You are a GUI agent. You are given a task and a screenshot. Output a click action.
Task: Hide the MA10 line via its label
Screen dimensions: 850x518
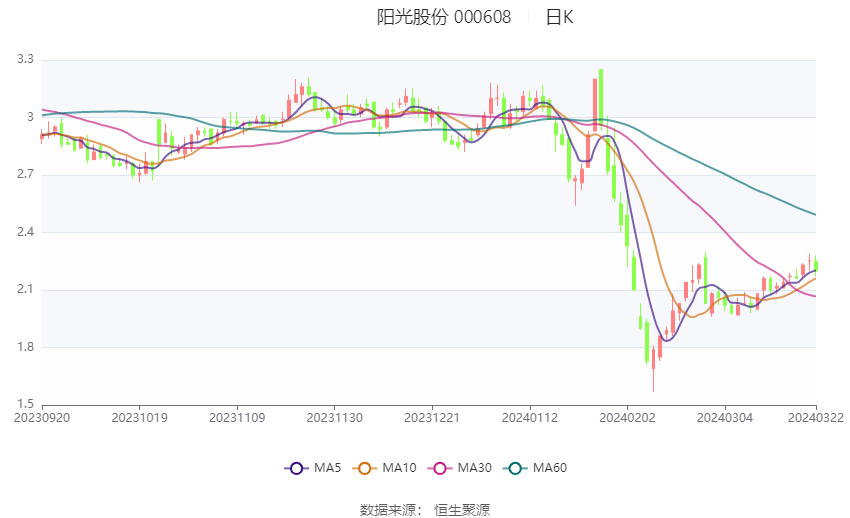400,468
